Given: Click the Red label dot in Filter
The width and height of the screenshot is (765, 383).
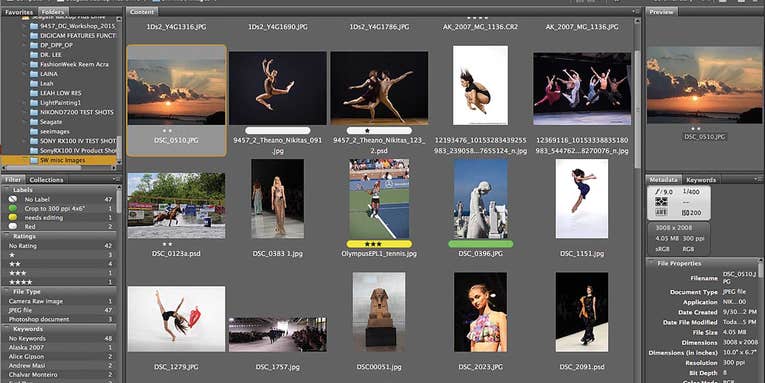Looking at the screenshot, I should [13, 226].
